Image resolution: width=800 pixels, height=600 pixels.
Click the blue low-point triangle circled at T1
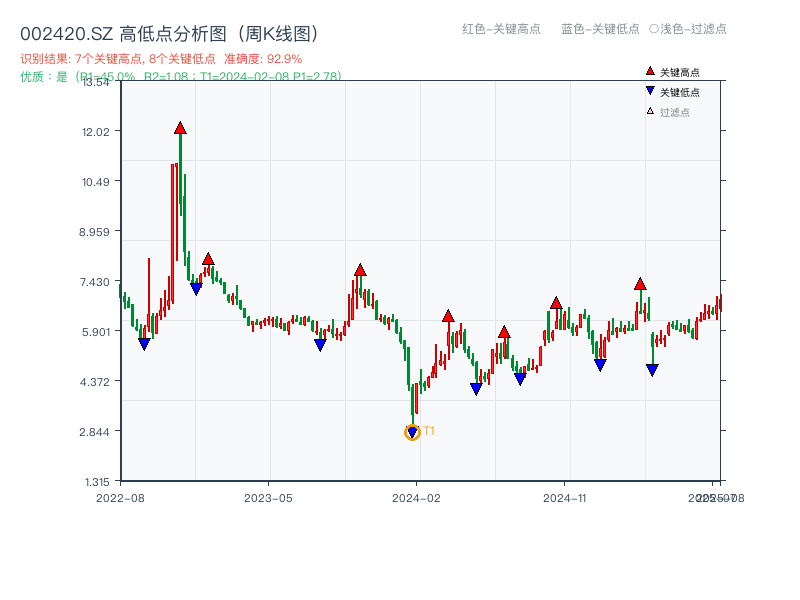[x=412, y=433]
